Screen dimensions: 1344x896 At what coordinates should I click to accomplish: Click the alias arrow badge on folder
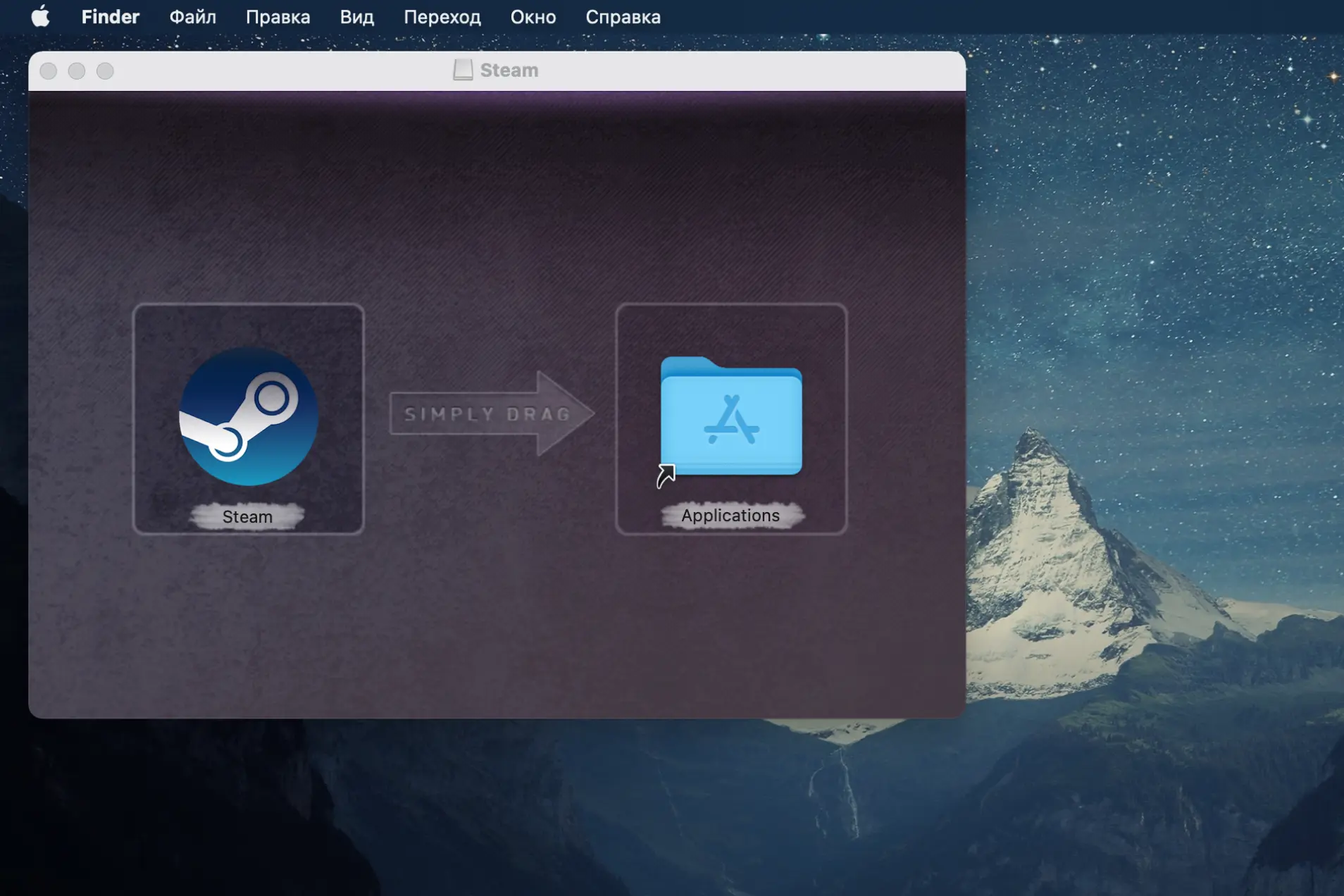666,475
